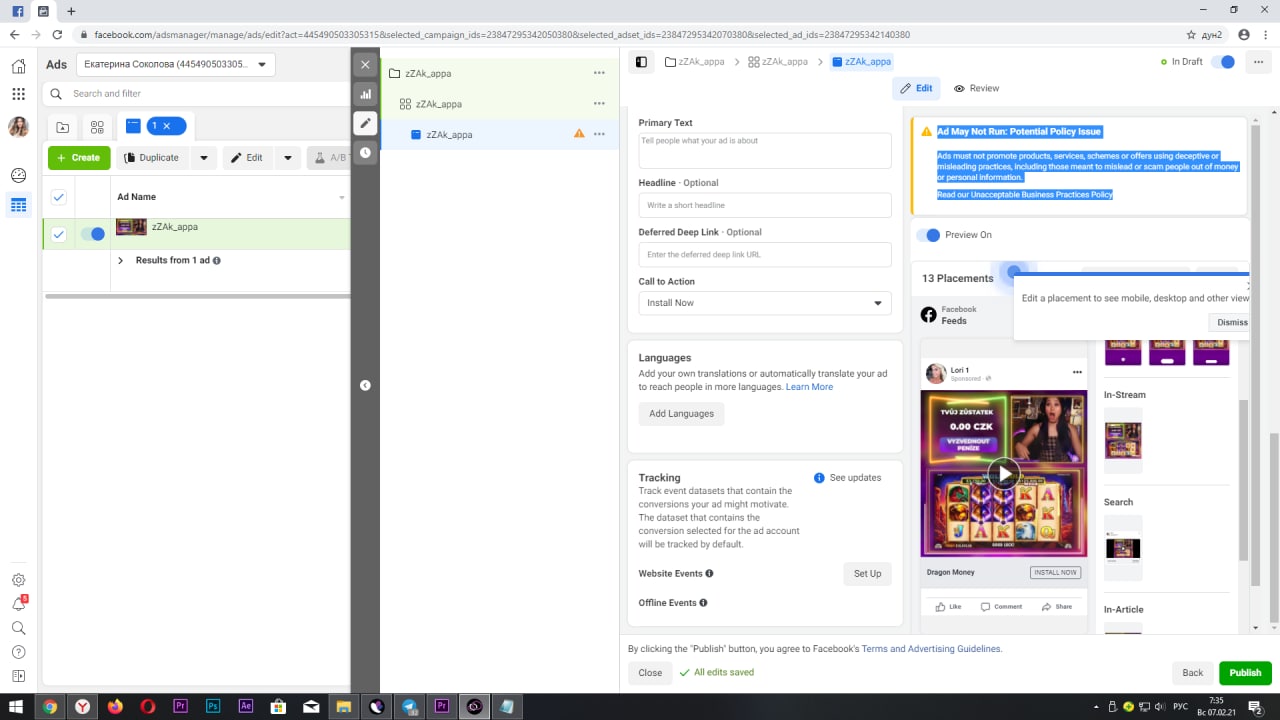Click the Add Languages button
The image size is (1280, 720).
click(x=681, y=414)
